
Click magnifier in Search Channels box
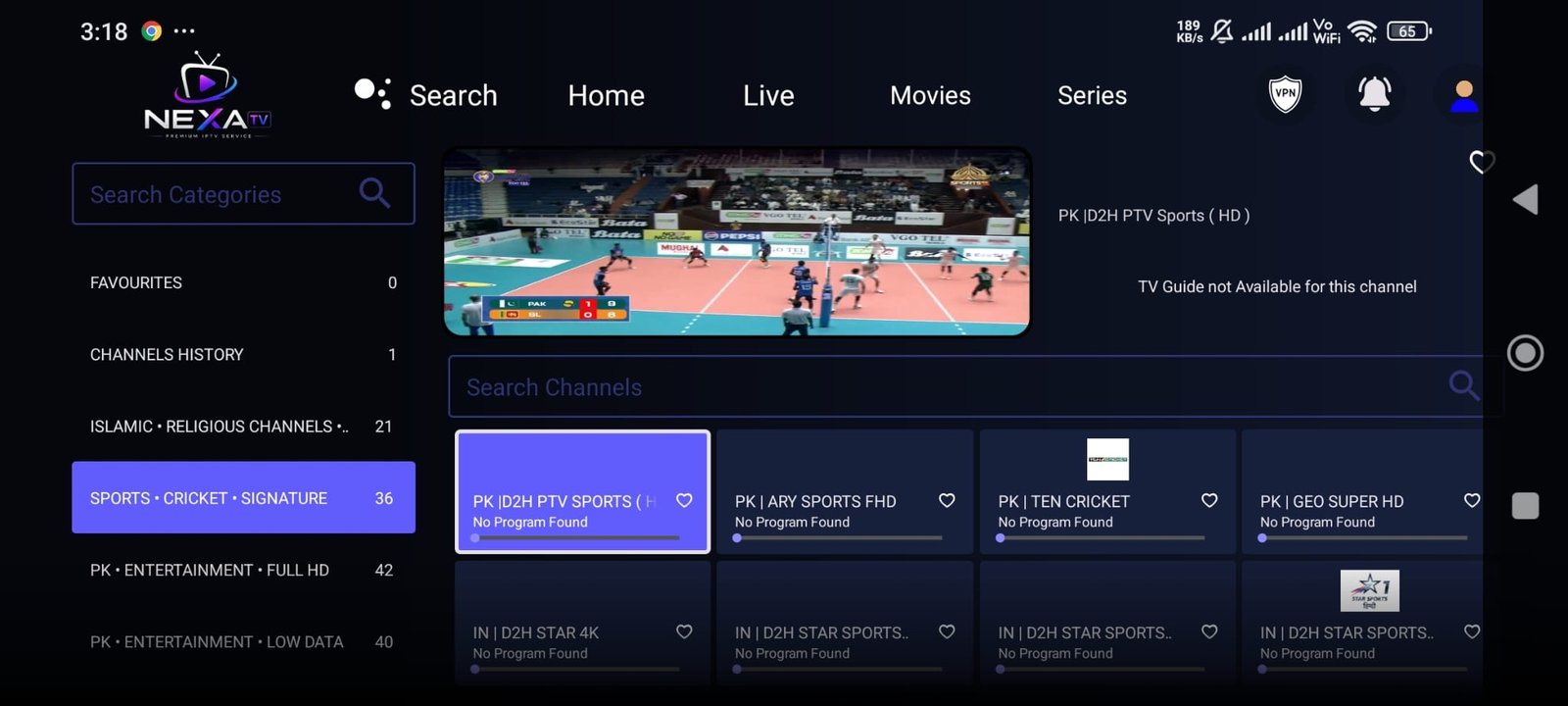[x=1464, y=385]
